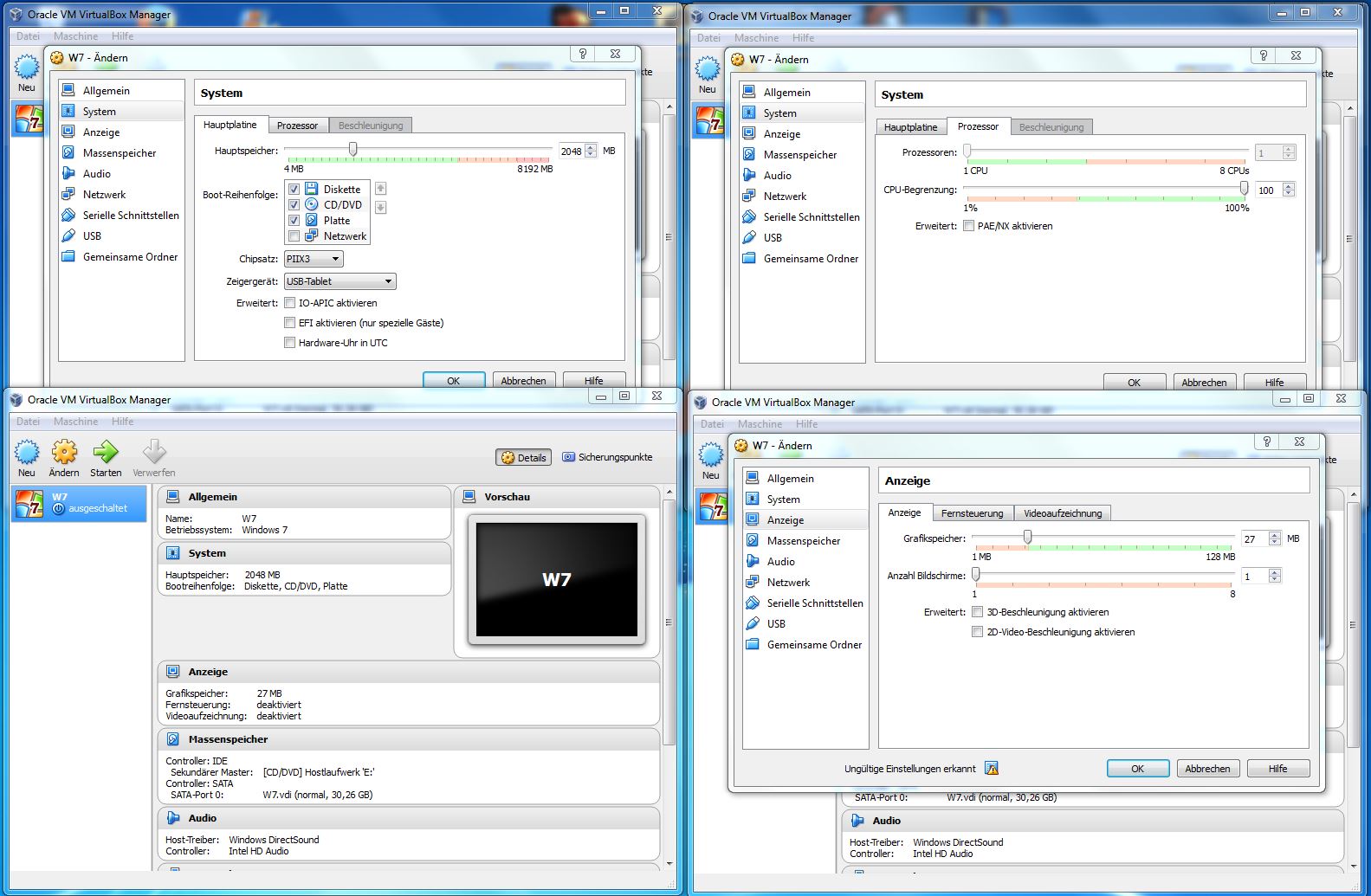1371x896 pixels.
Task: Click the Neu icon in the top-right Manager window
Action: (x=708, y=69)
